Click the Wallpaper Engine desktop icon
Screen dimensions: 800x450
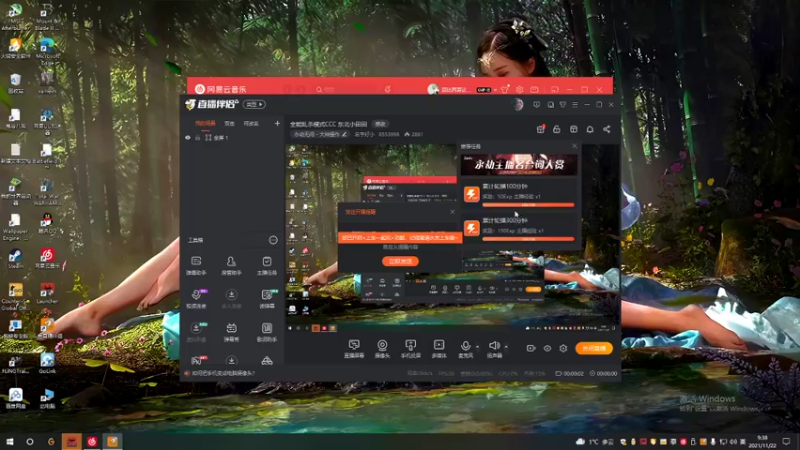click(15, 227)
